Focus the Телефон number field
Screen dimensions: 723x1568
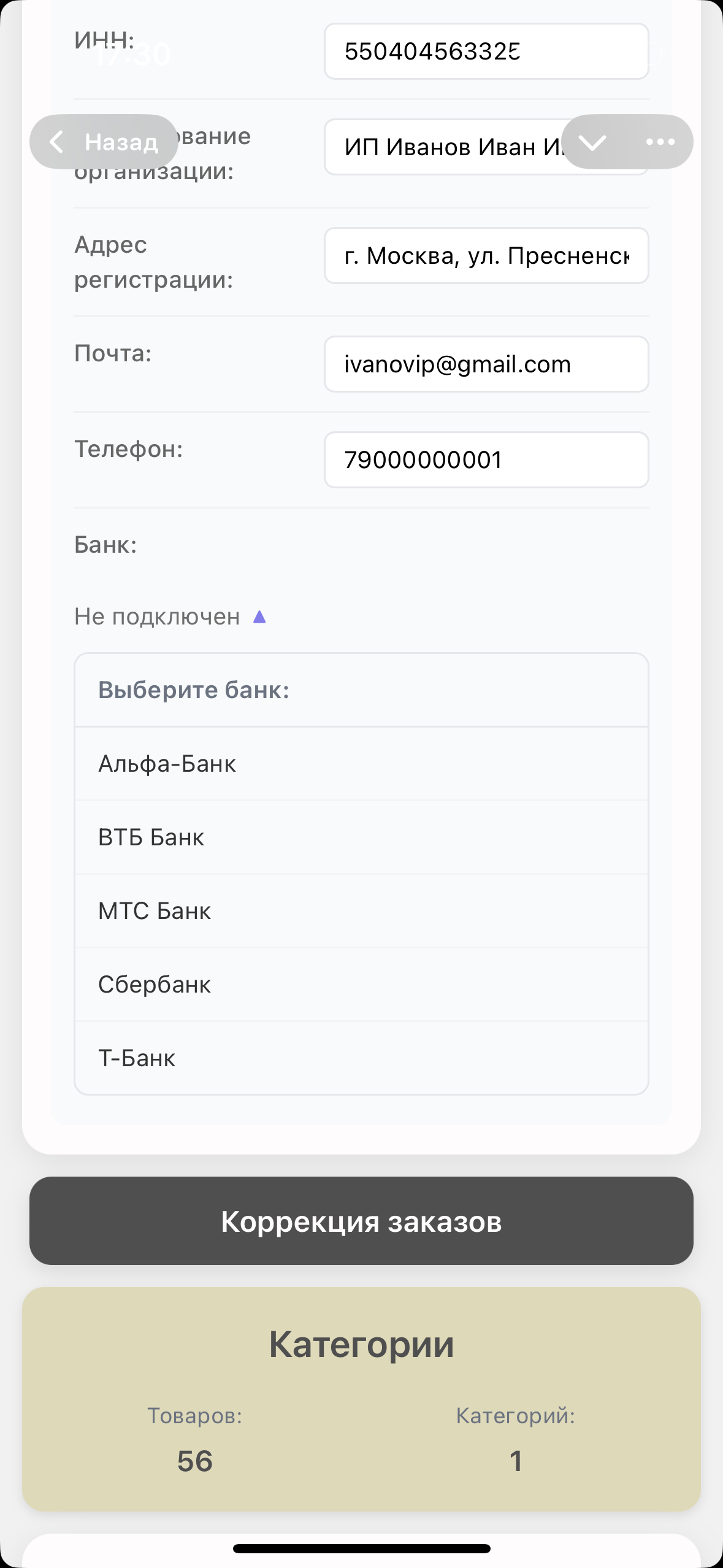486,460
